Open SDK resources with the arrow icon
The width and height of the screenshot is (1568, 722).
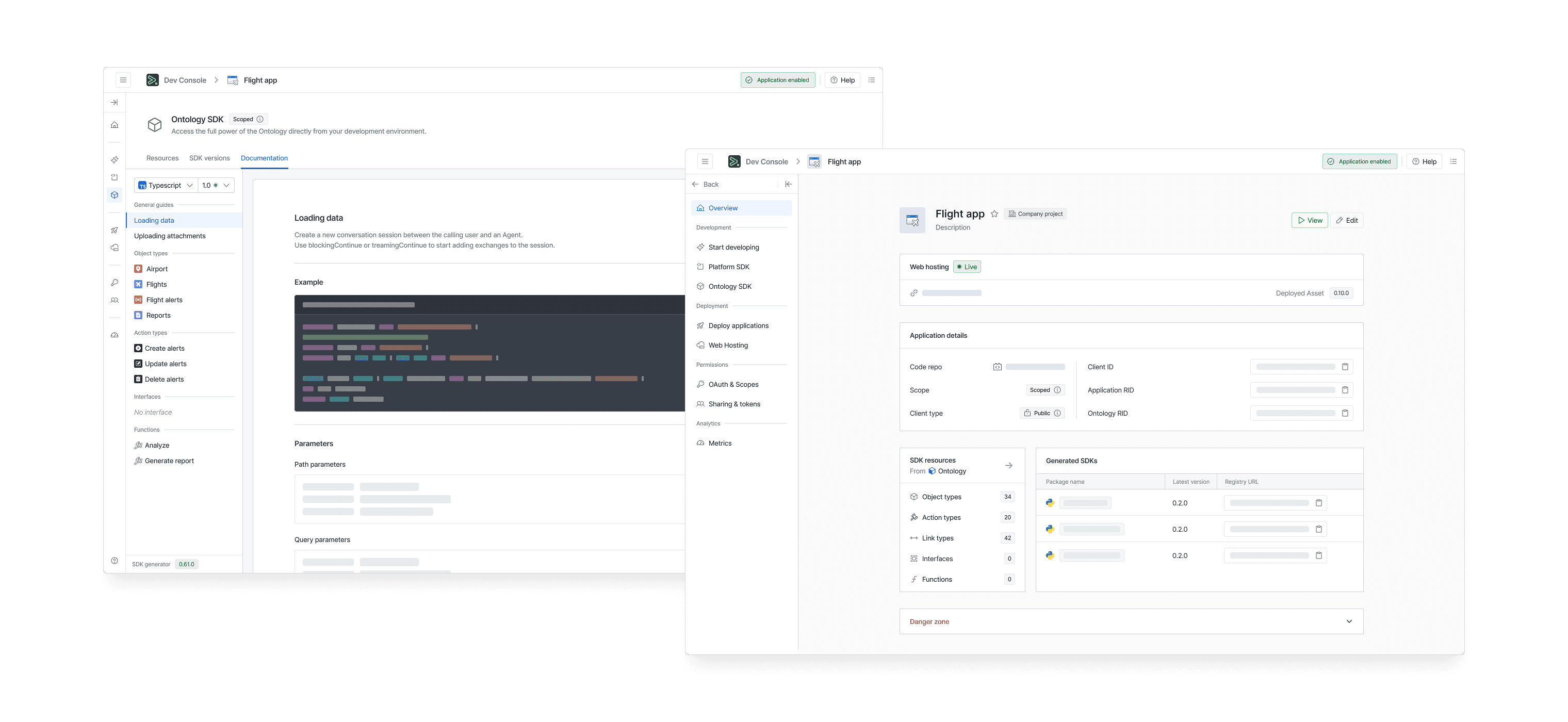pos(1008,465)
